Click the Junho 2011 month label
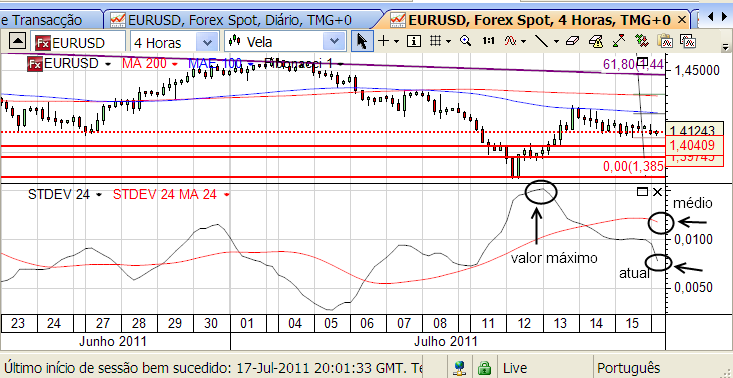This screenshot has width=733, height=378. pyautogui.click(x=113, y=341)
